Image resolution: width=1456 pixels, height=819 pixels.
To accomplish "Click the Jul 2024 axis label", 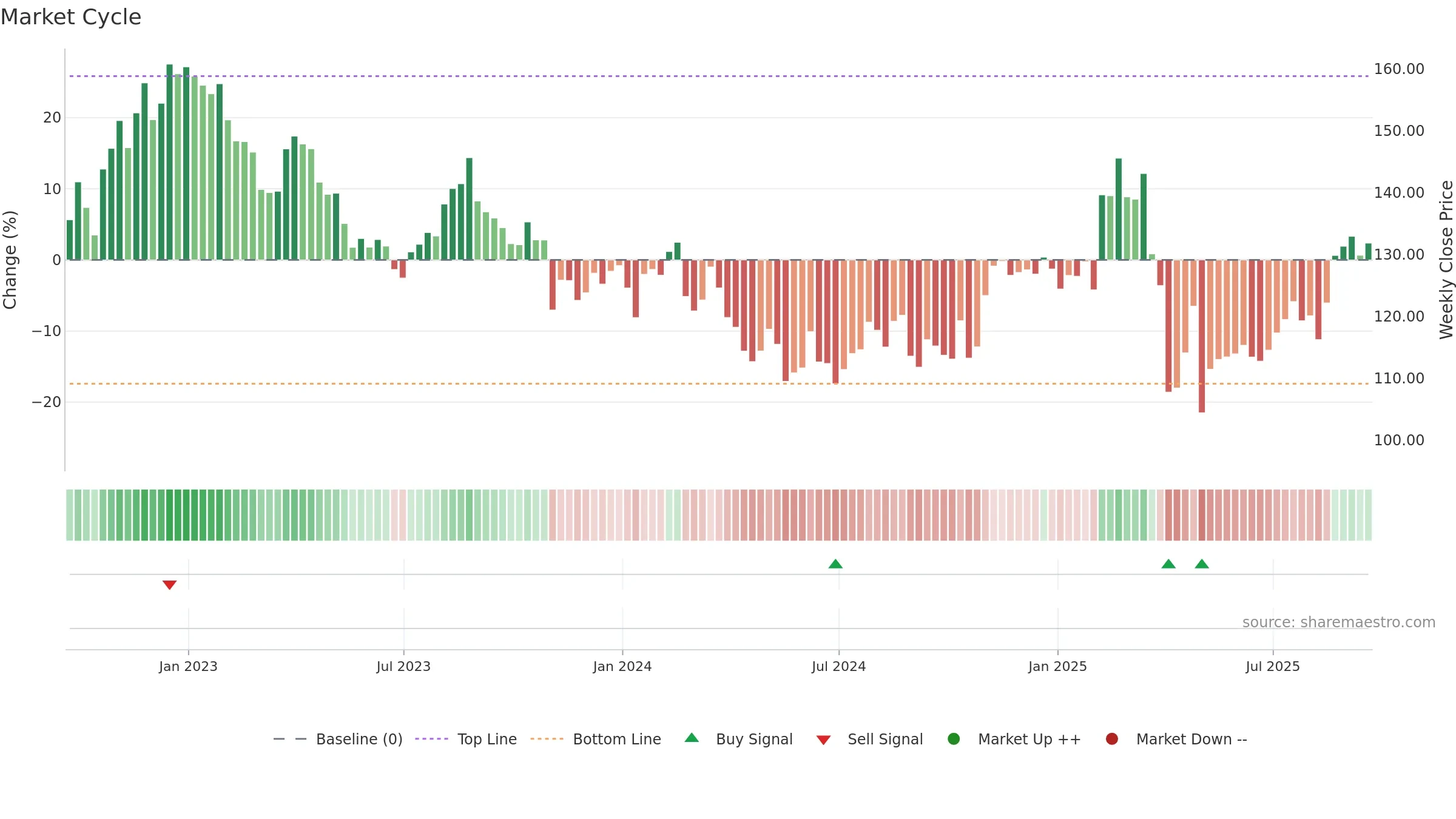I will tap(839, 666).
